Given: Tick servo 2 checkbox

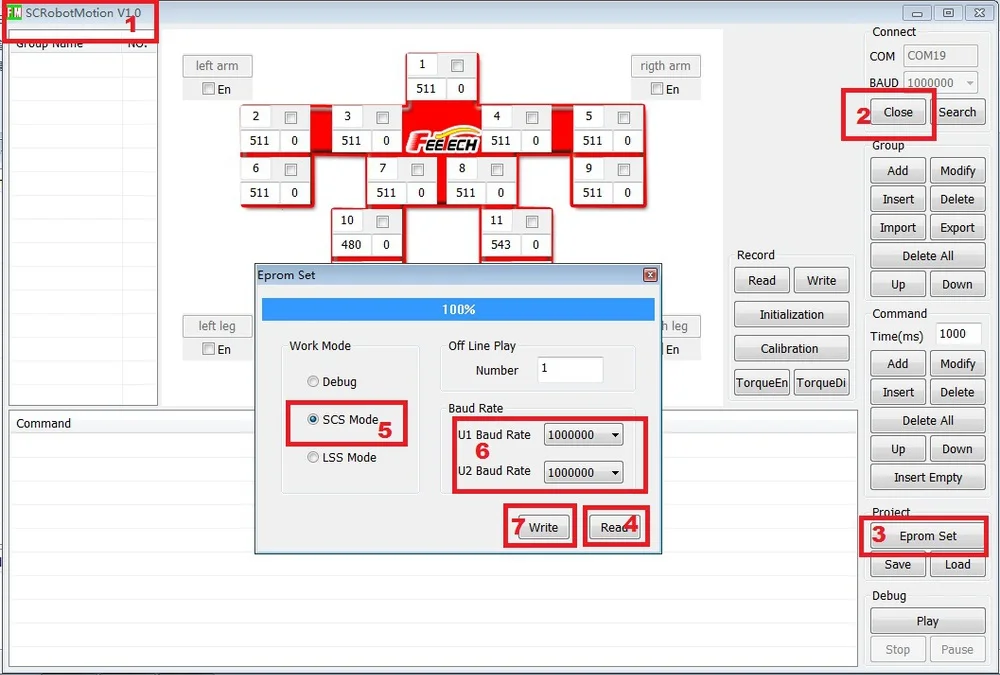Looking at the screenshot, I should [291, 117].
